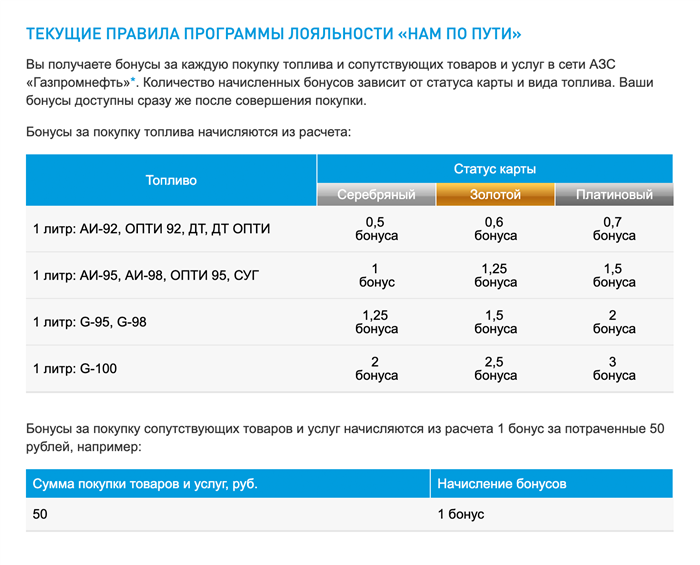Select the «Сумма покупки товаров и услуг, руб.» header
The height and width of the screenshot is (565, 700).
coord(228,484)
